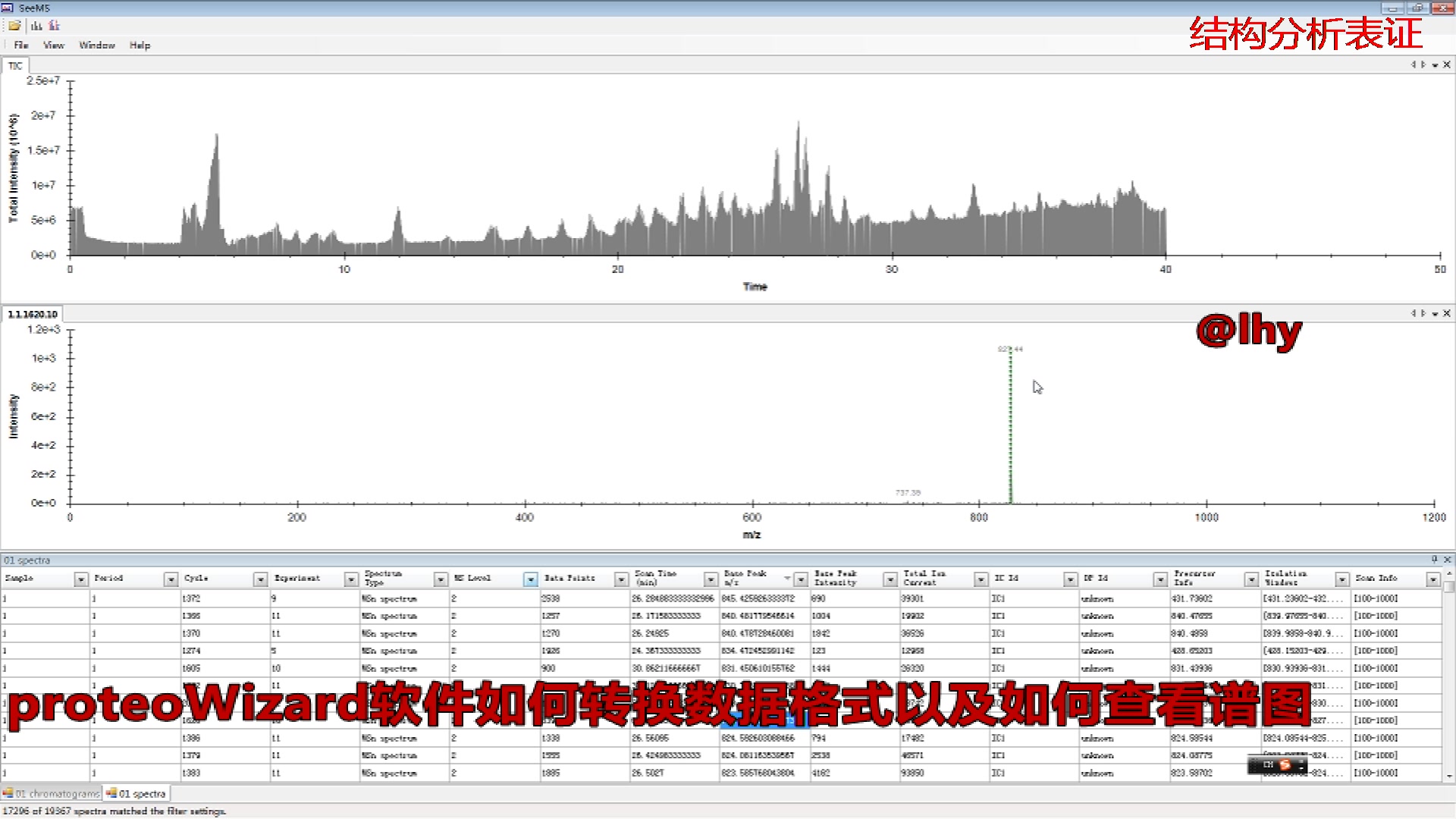The image size is (1456, 819).
Task: Open the Scan Time column filter dropdown
Action: pos(711,579)
